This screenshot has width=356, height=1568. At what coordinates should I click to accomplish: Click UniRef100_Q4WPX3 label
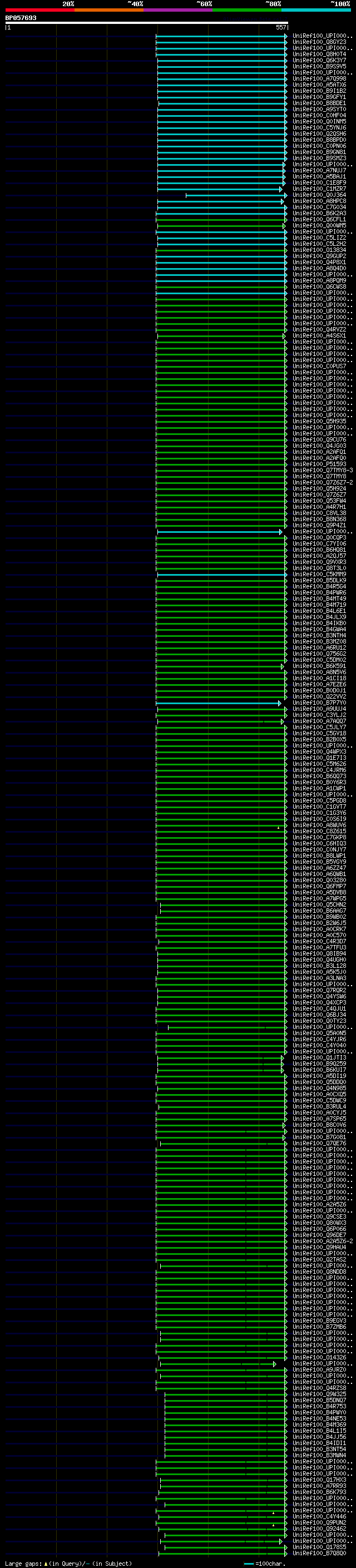coord(319,751)
